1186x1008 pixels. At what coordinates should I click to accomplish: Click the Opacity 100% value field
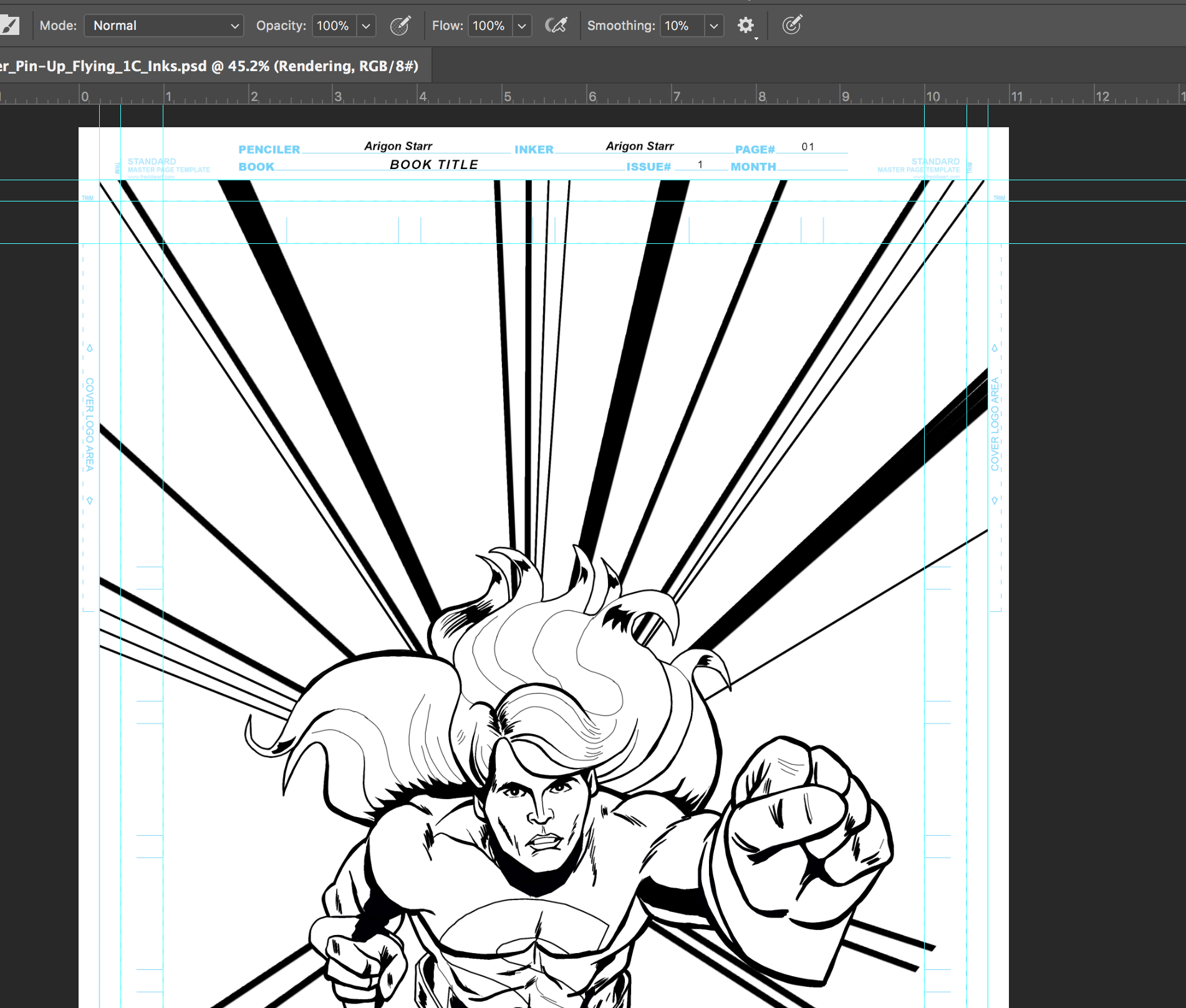coord(334,26)
